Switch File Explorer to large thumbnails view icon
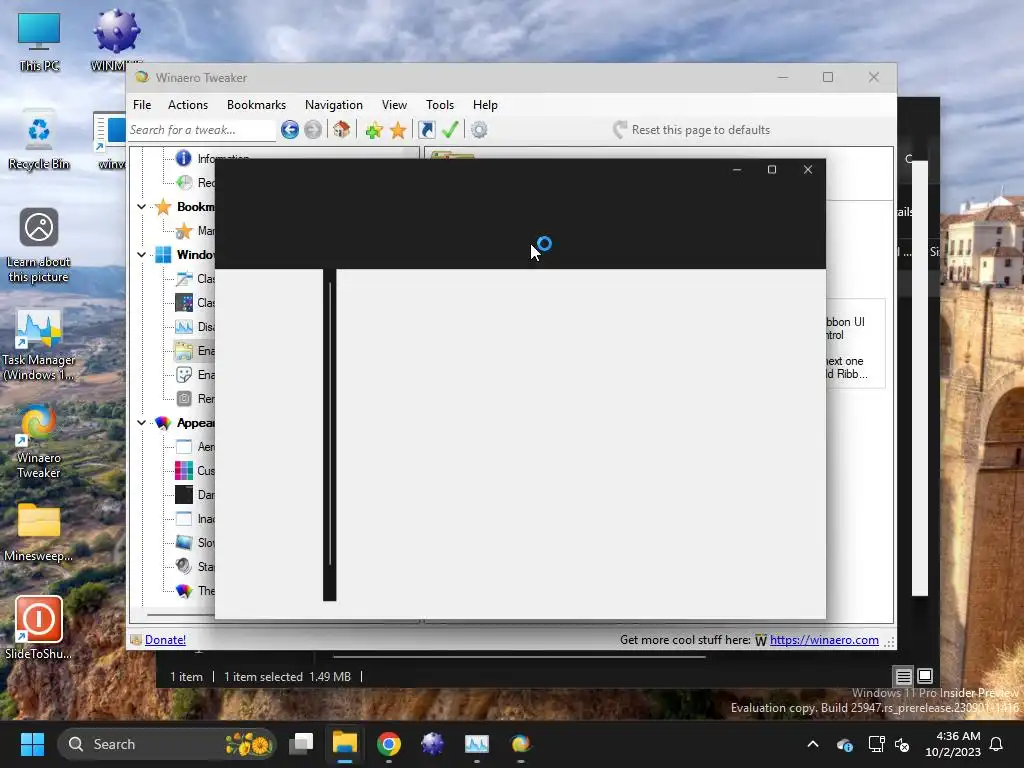1024x768 pixels. coord(925,676)
